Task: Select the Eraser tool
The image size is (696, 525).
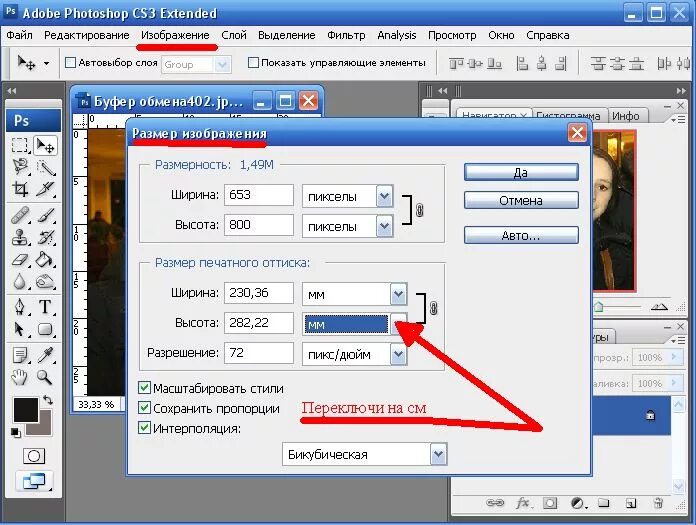Action: coord(19,259)
